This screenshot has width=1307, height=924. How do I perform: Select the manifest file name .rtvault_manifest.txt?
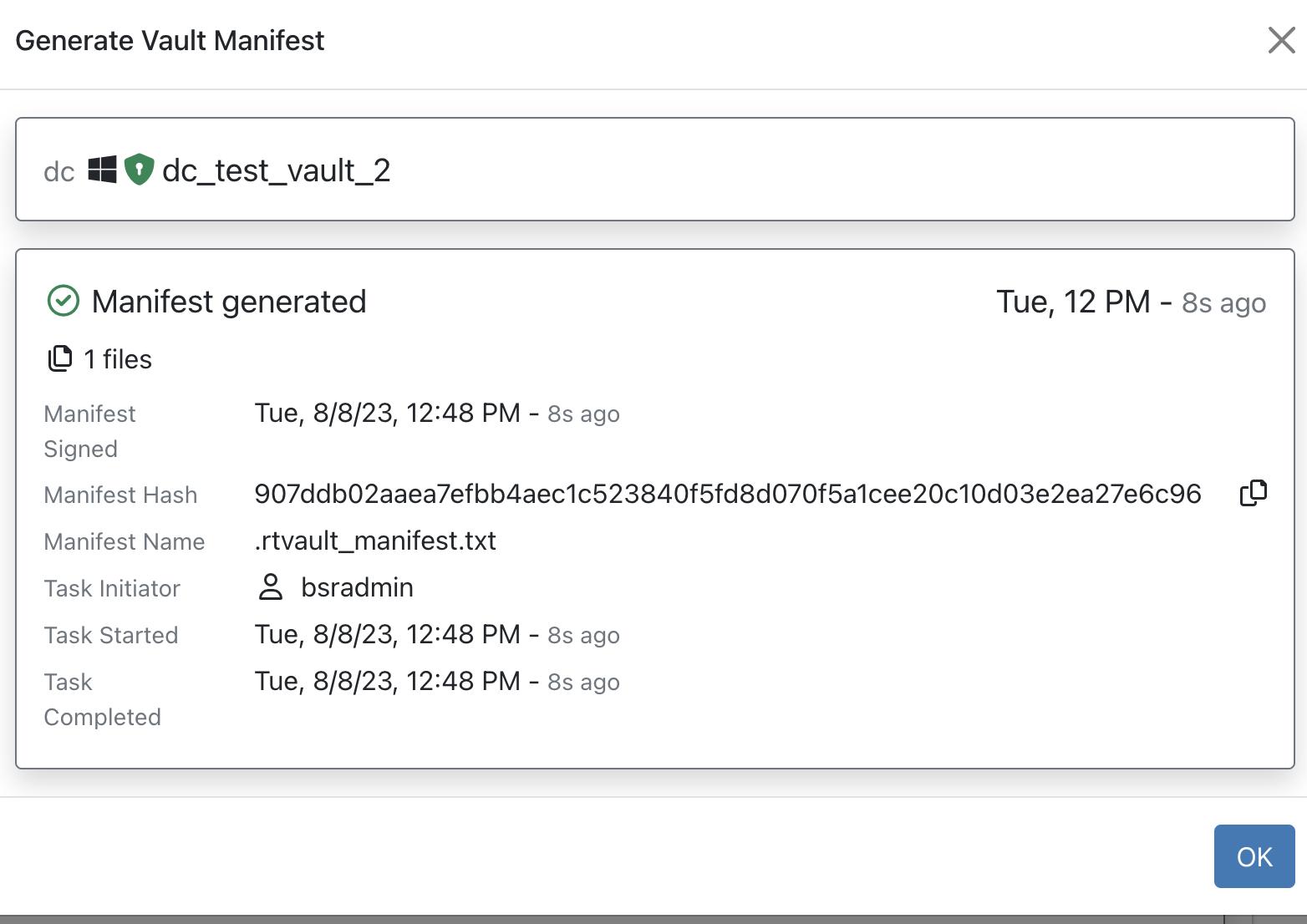tap(375, 541)
